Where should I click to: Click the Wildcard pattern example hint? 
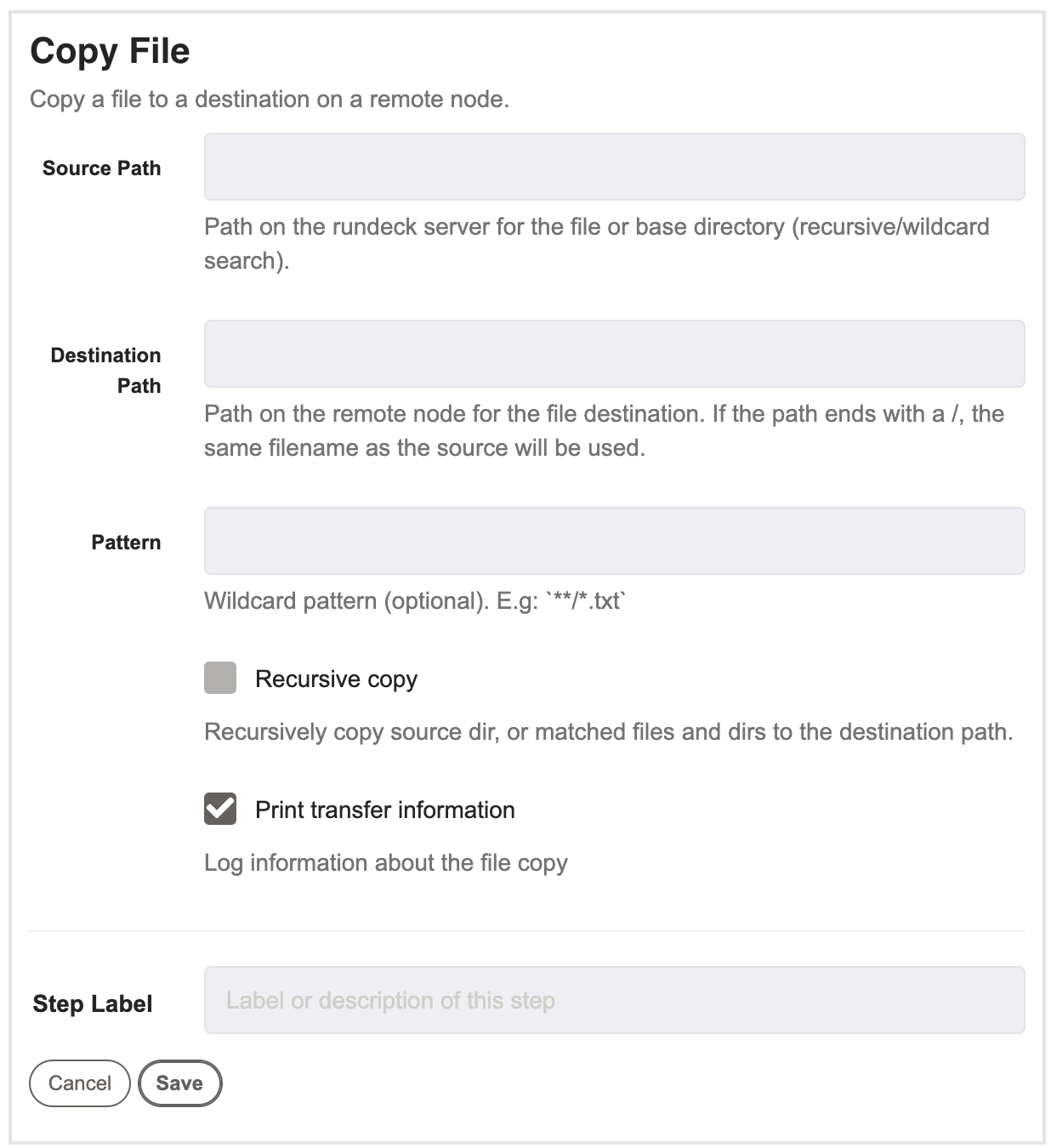(415, 600)
